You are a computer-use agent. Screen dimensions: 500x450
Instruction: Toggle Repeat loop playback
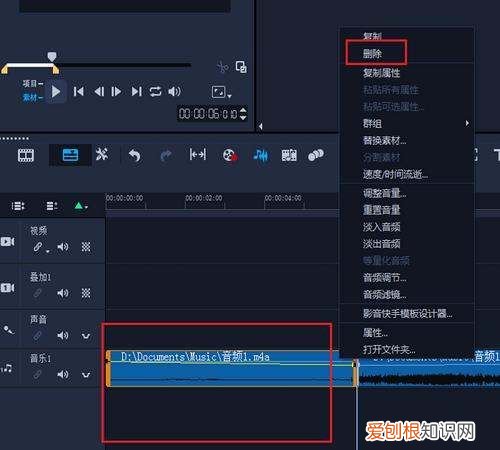pos(155,91)
